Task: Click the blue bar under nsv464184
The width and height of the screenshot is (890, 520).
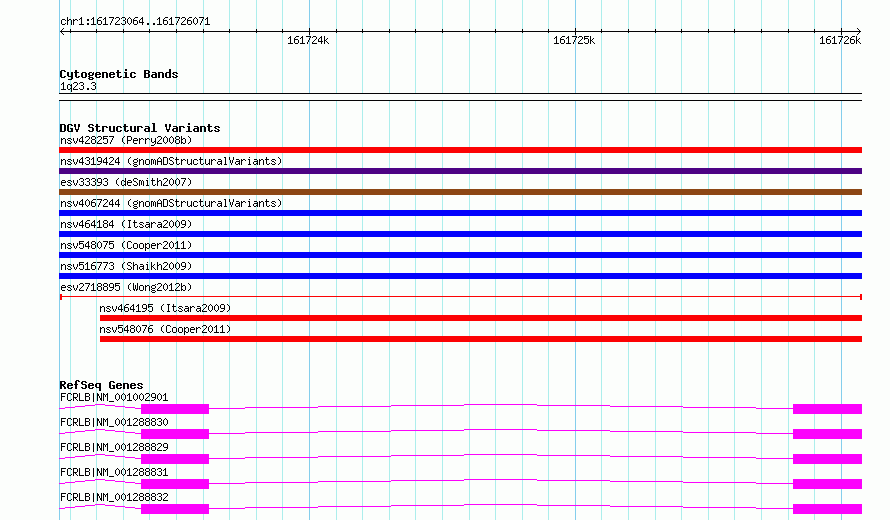Action: click(460, 234)
